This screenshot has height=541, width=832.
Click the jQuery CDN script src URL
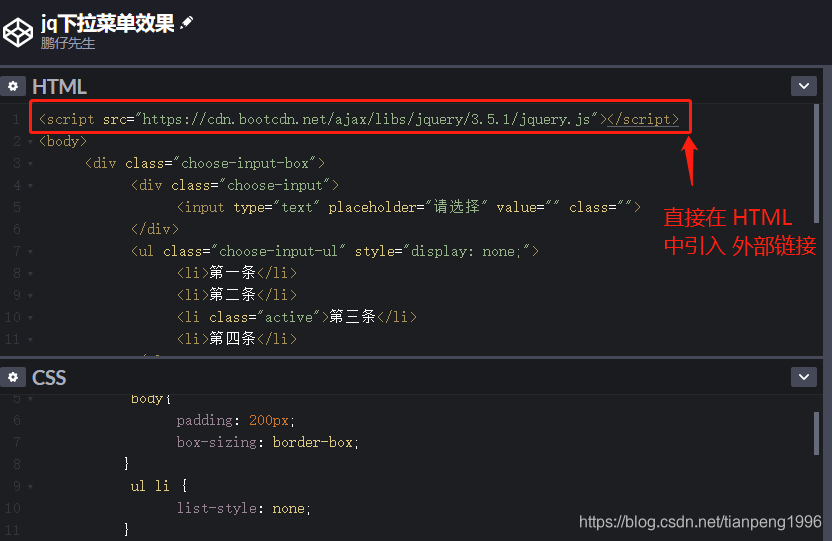(366, 119)
